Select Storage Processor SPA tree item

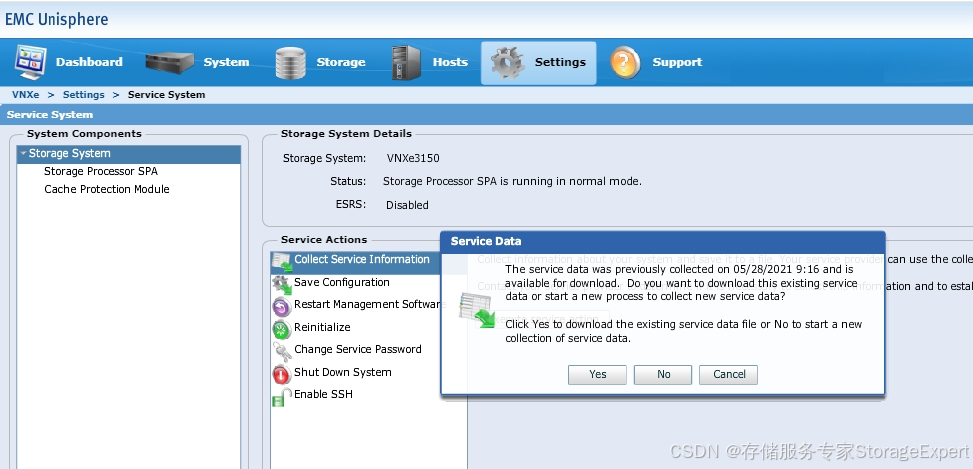[101, 171]
